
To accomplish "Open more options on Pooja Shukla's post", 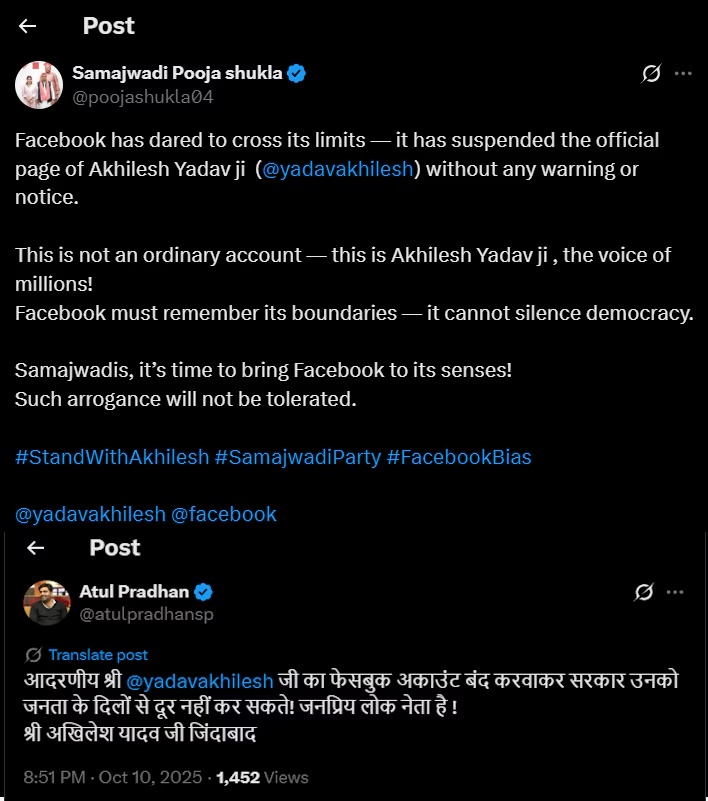I will pyautogui.click(x=683, y=73).
